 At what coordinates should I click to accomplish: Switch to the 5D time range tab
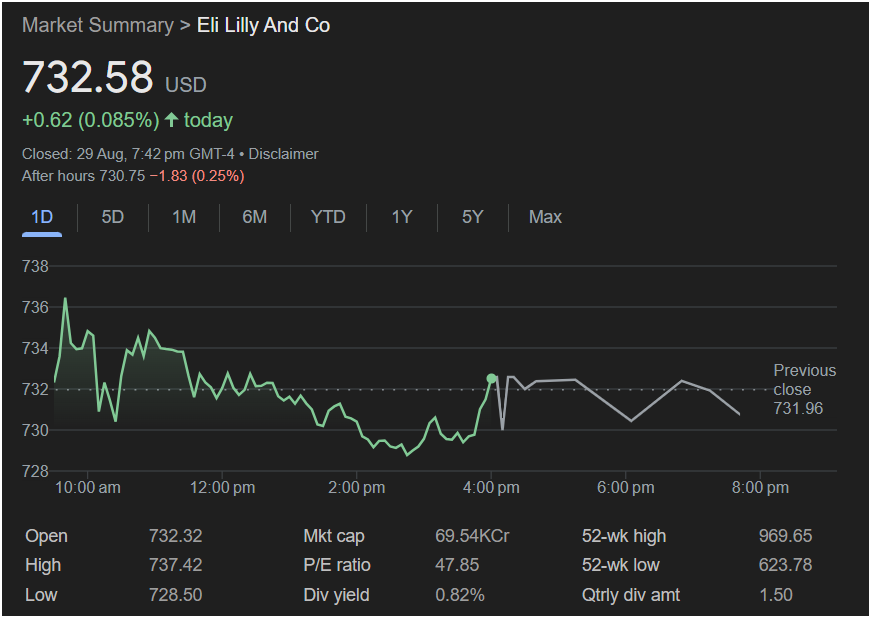113,217
